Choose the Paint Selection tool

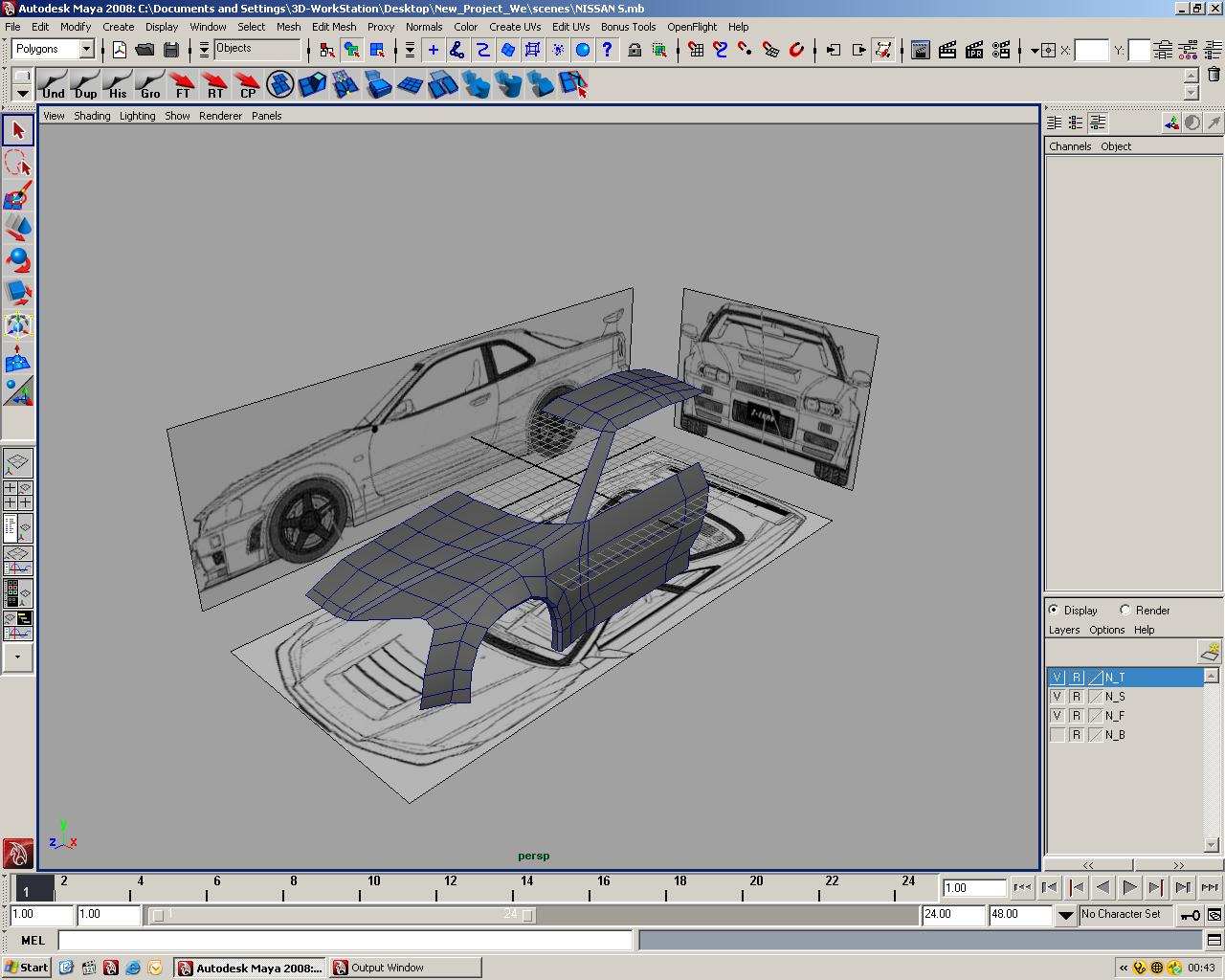coord(18,195)
